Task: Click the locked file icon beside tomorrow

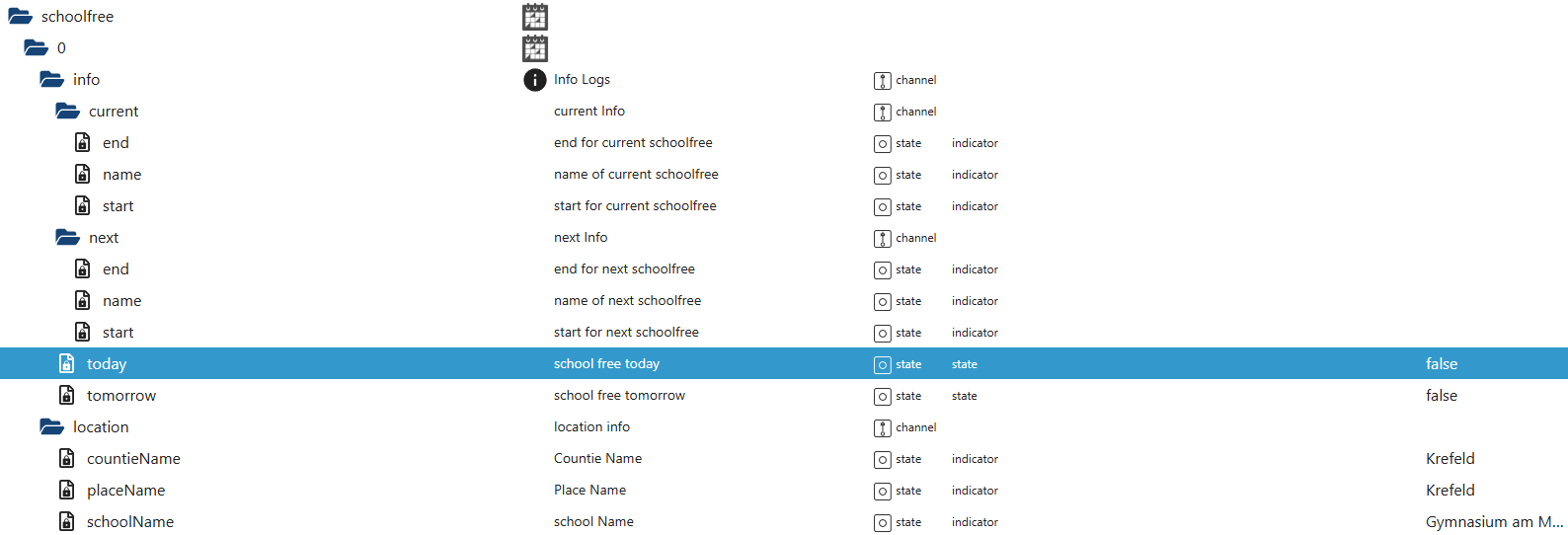Action: (67, 396)
